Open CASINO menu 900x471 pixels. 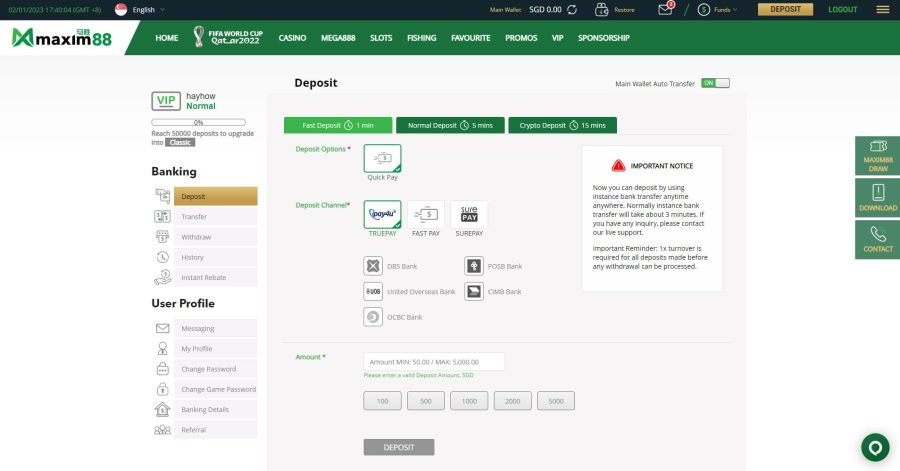point(292,38)
